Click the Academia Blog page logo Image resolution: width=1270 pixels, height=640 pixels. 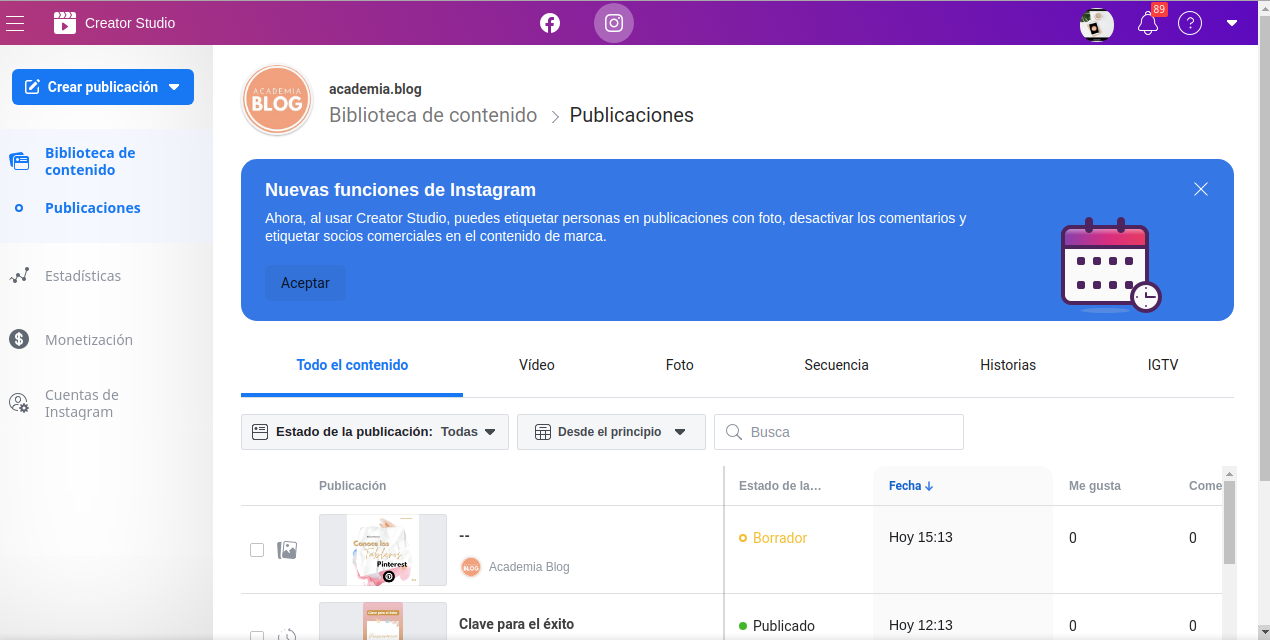pos(277,100)
